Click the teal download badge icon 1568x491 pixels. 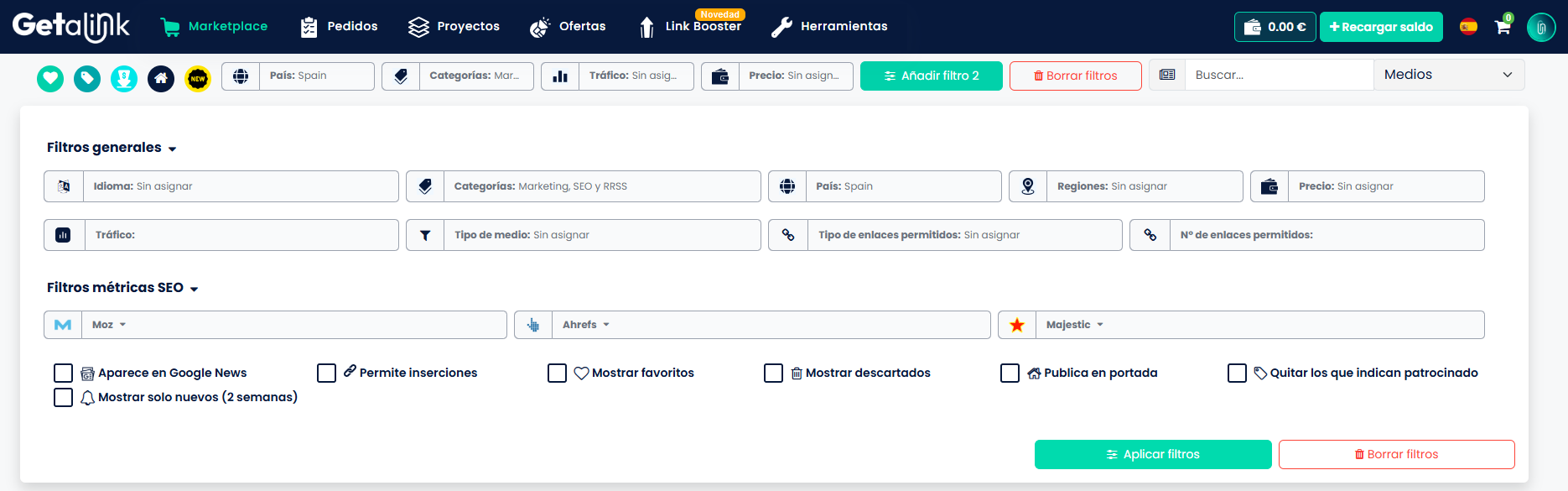pos(124,79)
